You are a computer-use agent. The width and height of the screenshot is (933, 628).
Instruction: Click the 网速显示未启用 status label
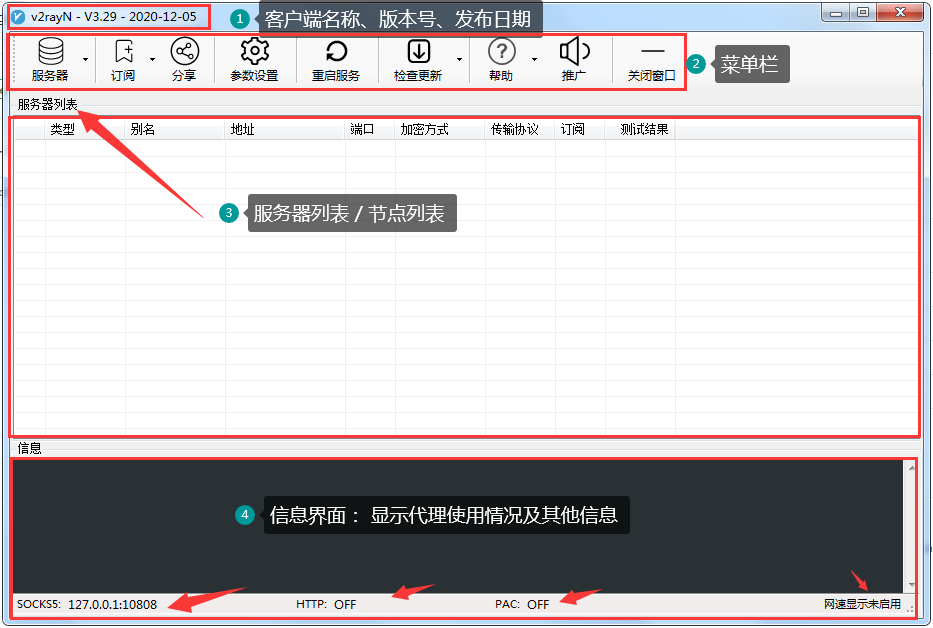[861, 605]
